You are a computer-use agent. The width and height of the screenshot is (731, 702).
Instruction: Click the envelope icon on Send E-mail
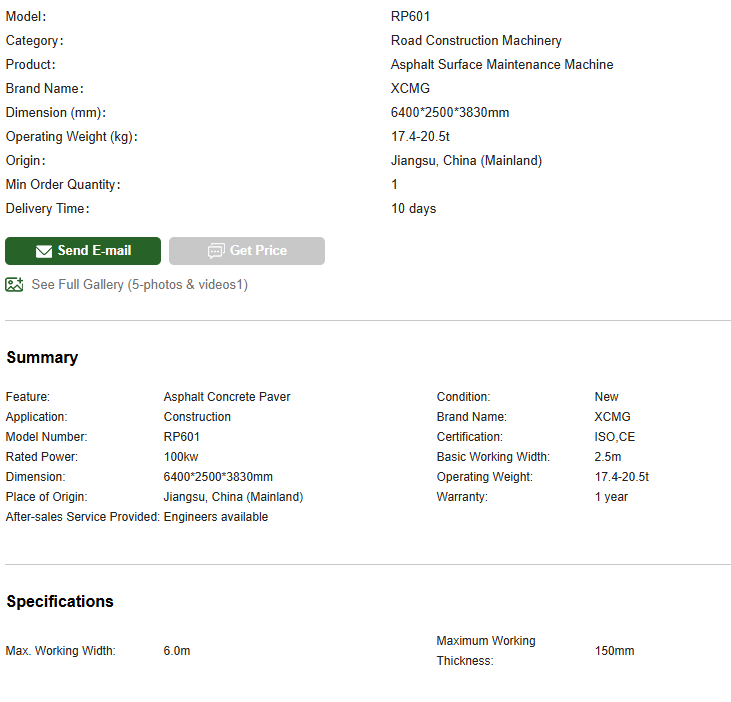[44, 251]
